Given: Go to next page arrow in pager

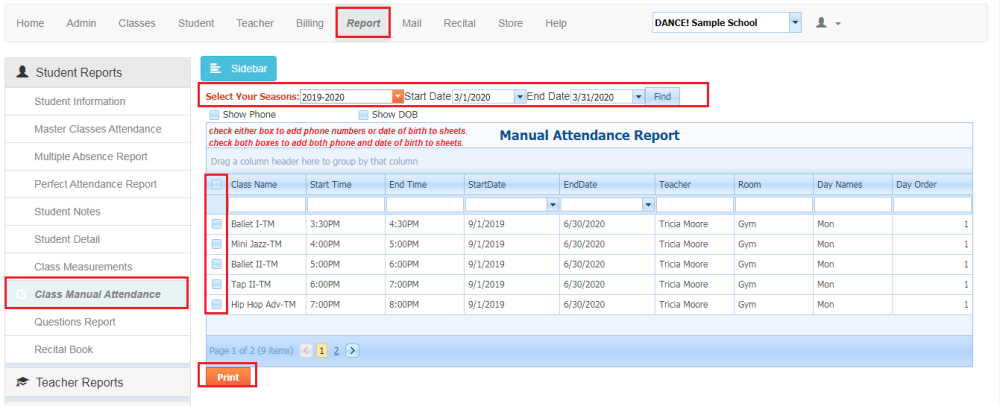Looking at the screenshot, I should click(353, 350).
